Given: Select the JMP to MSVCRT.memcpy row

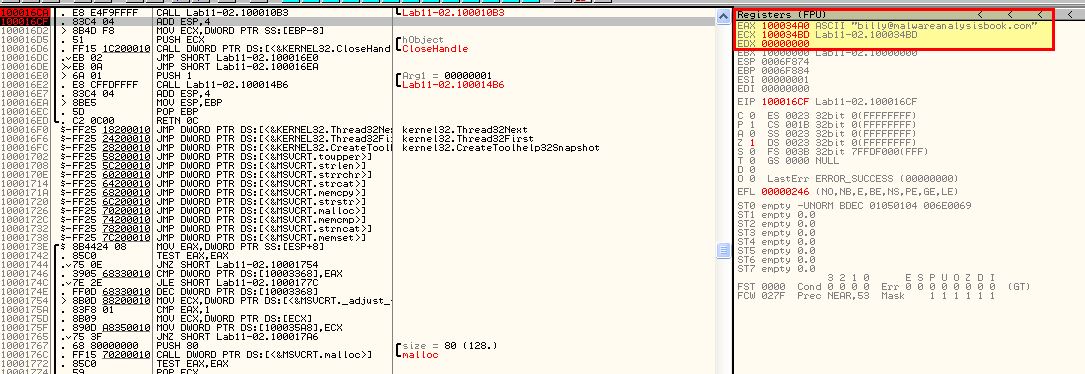Looking at the screenshot, I should pos(261,193).
